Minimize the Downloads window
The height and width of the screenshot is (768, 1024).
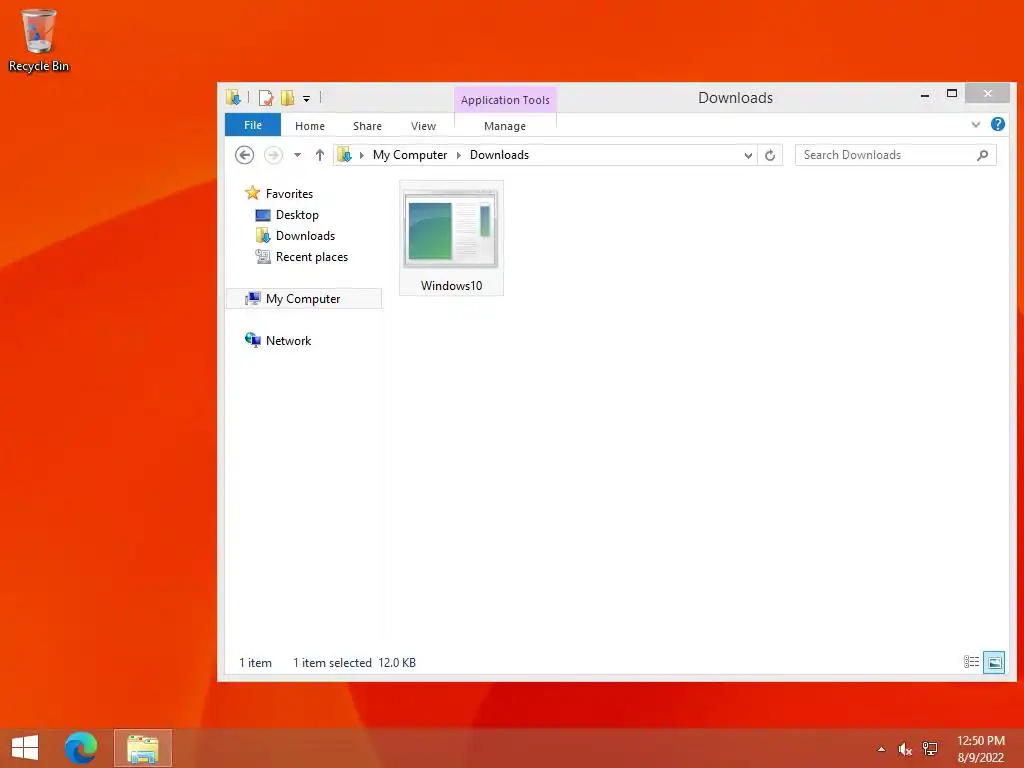[x=925, y=95]
